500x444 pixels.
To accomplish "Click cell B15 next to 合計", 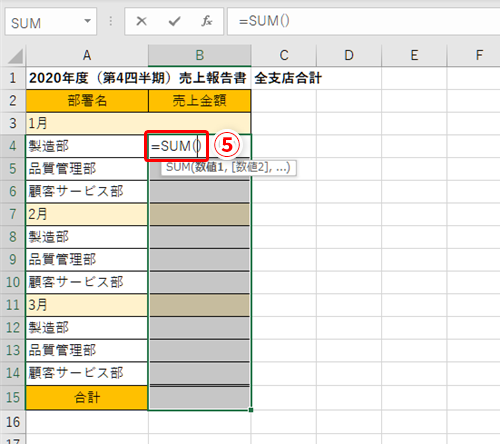I will tap(199, 397).
